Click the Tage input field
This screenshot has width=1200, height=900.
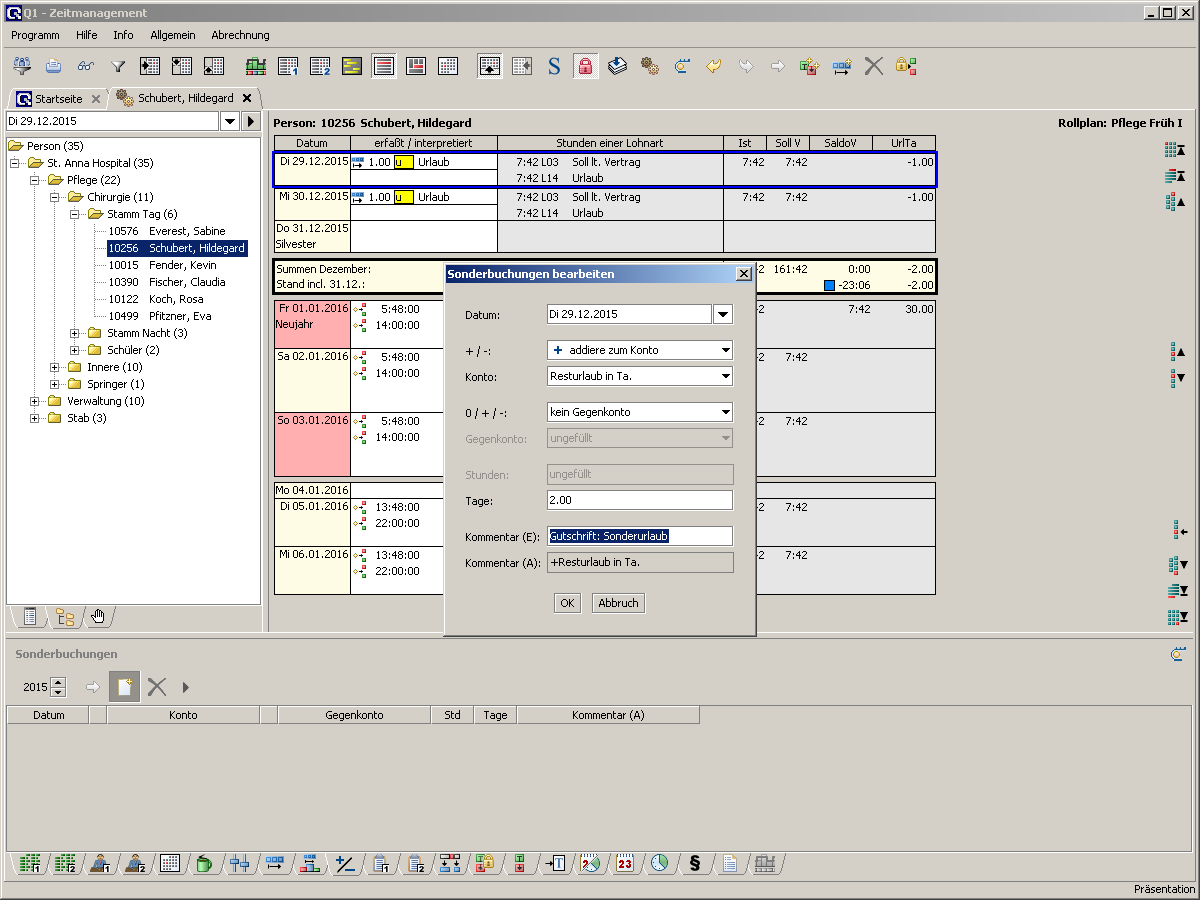click(x=640, y=500)
